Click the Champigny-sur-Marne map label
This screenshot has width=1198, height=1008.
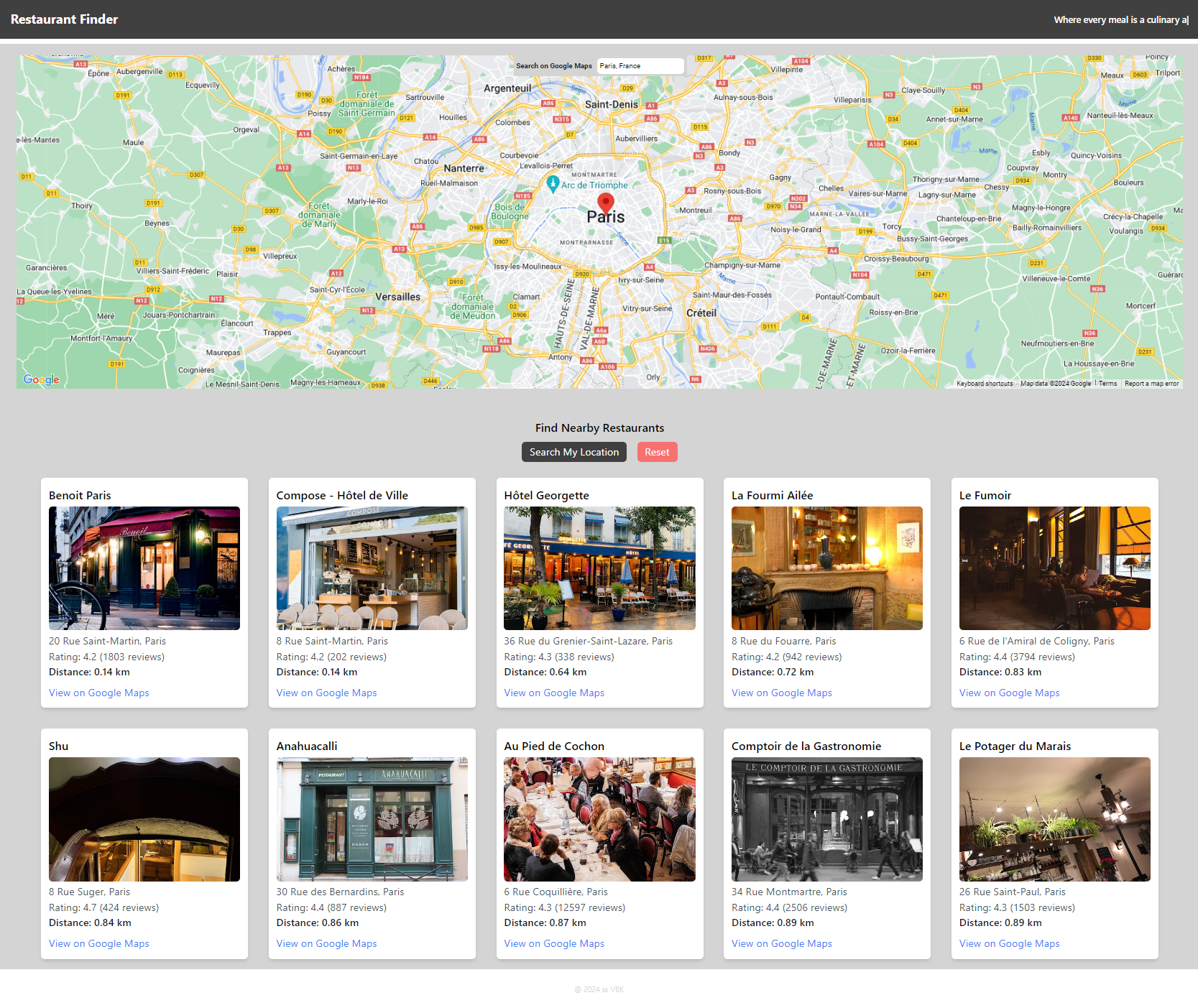pyautogui.click(x=742, y=265)
